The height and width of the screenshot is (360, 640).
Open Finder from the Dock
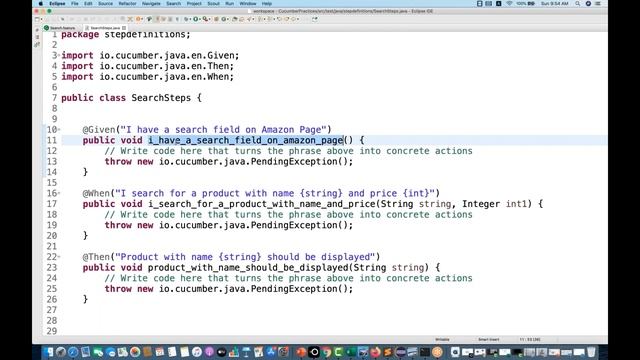[49, 352]
